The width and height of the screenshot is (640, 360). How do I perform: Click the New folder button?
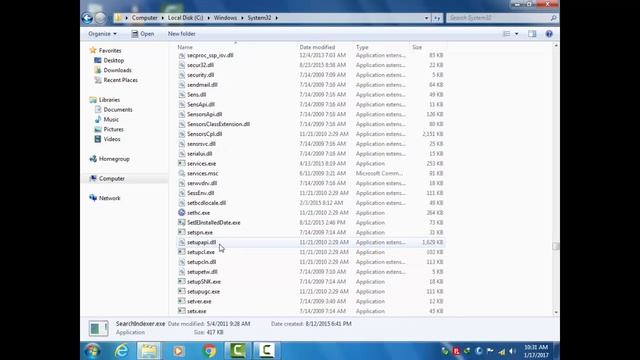coord(182,34)
